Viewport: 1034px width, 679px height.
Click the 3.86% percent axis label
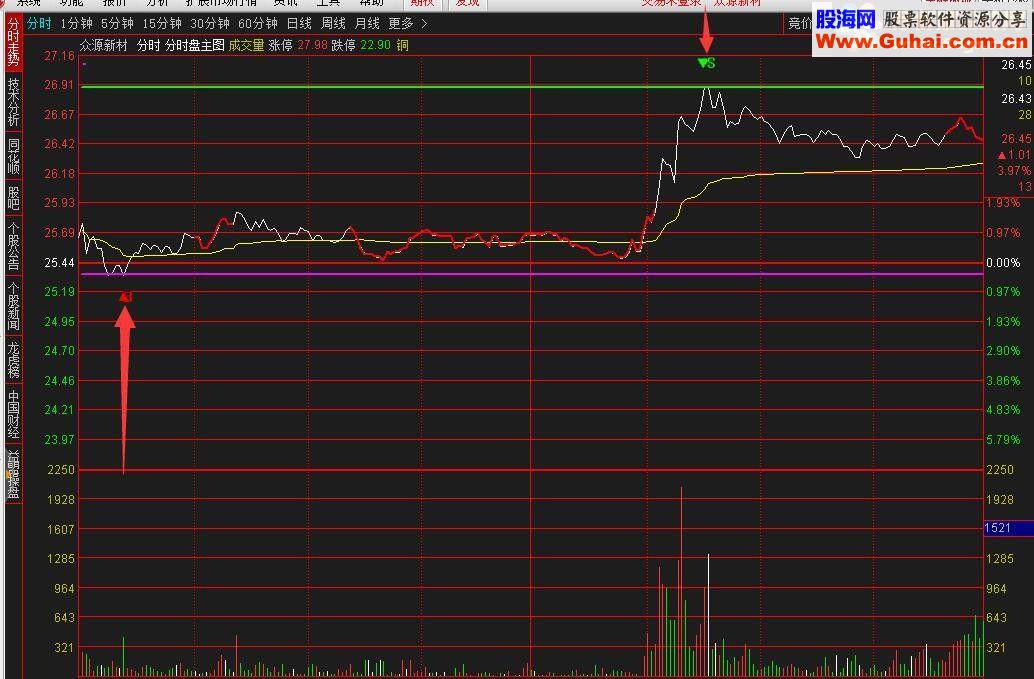(x=1003, y=380)
